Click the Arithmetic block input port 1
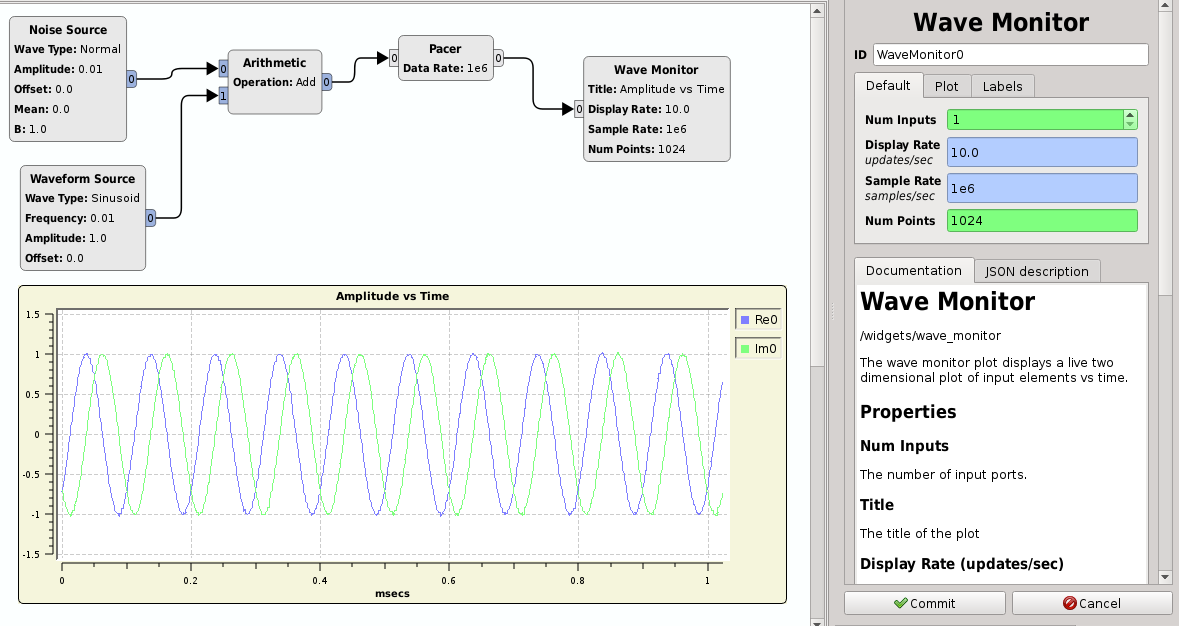This screenshot has height=626, width=1179. point(223,96)
